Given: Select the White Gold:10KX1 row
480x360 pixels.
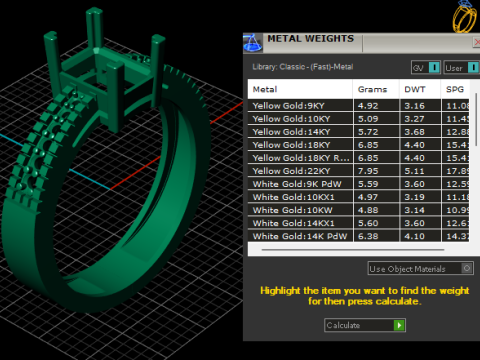Looking at the screenshot, I should (358, 197).
